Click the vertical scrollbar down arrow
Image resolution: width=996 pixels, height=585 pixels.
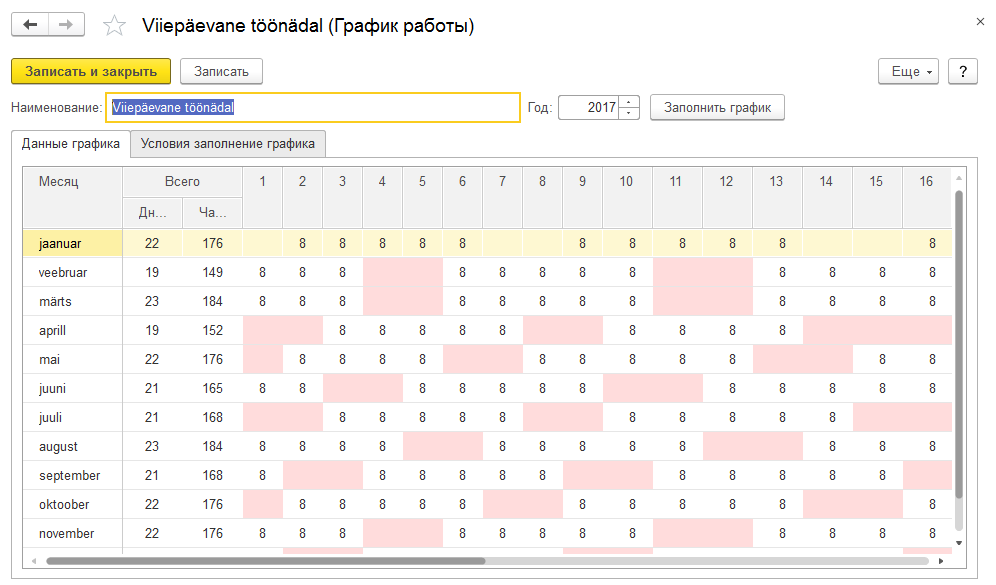[x=960, y=543]
